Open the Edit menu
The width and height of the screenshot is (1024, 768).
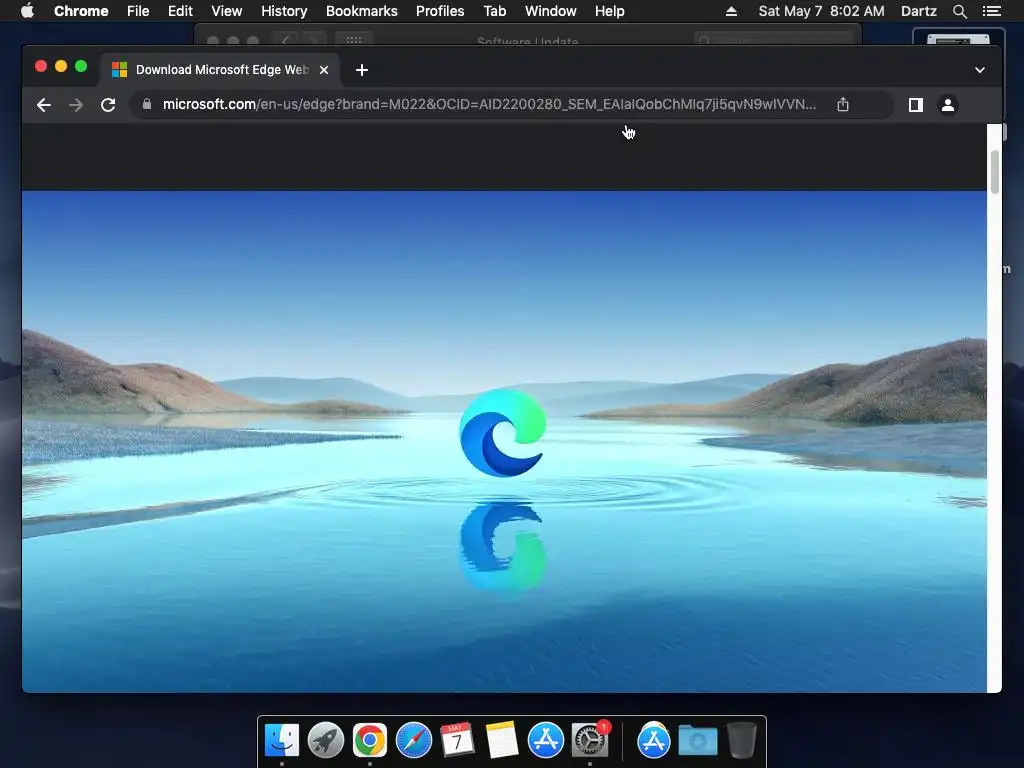[x=180, y=11]
